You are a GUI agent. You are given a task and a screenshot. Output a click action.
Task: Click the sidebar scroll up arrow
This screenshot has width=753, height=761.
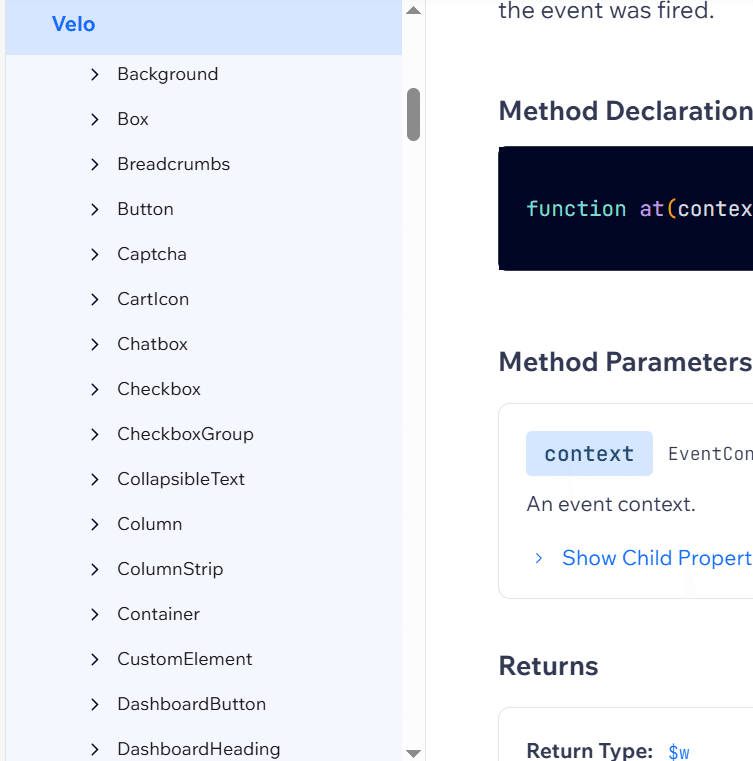click(x=413, y=10)
